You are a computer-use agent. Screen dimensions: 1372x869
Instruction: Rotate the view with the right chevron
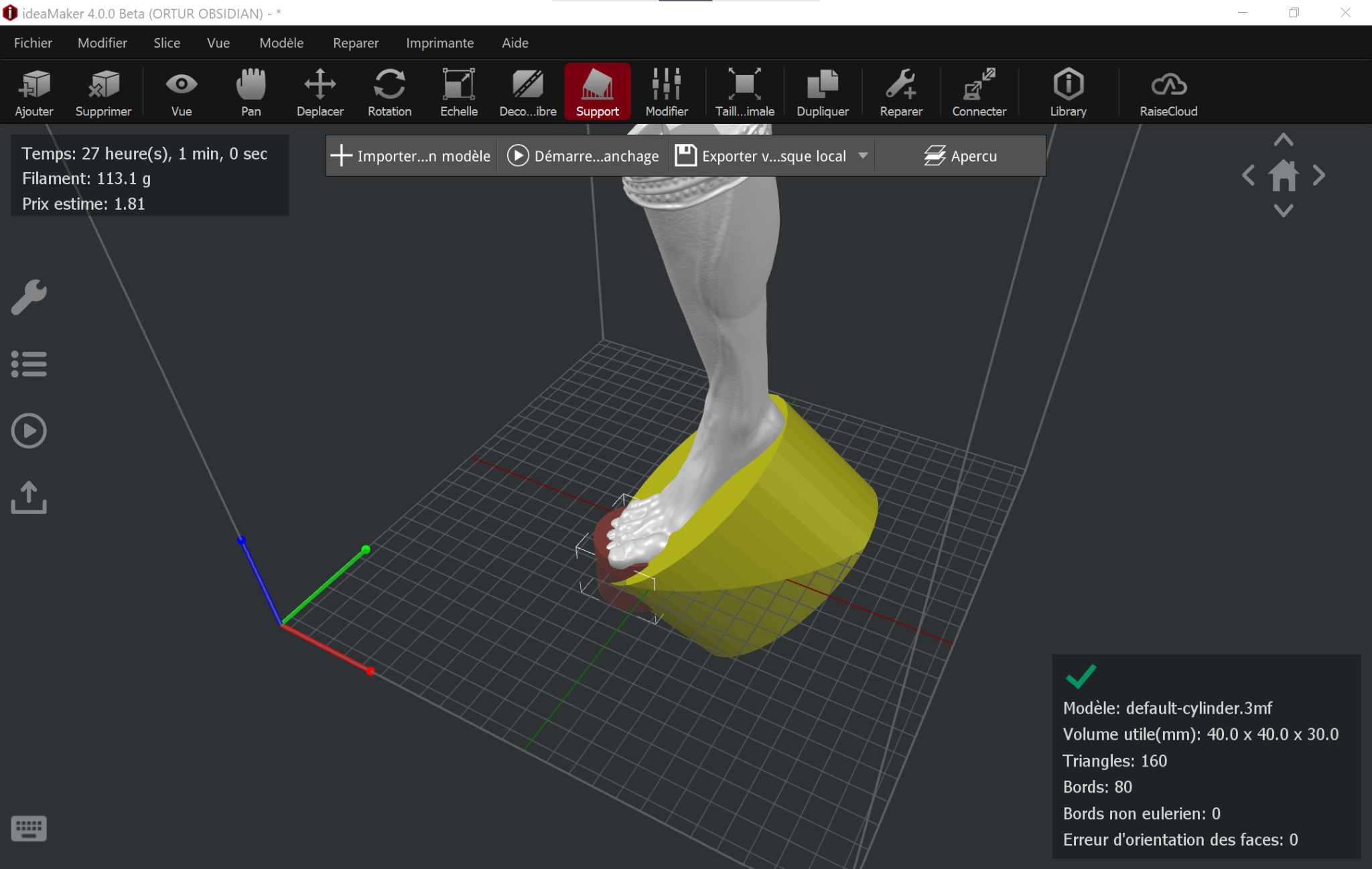tap(1319, 176)
